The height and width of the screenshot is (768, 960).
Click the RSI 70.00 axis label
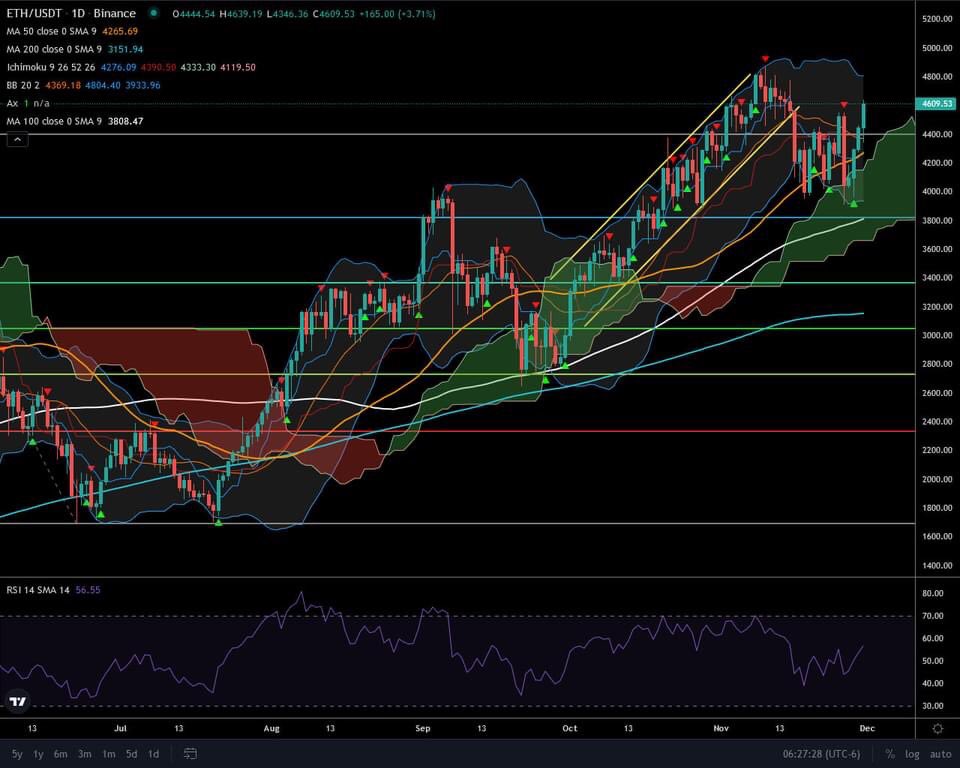[933, 616]
